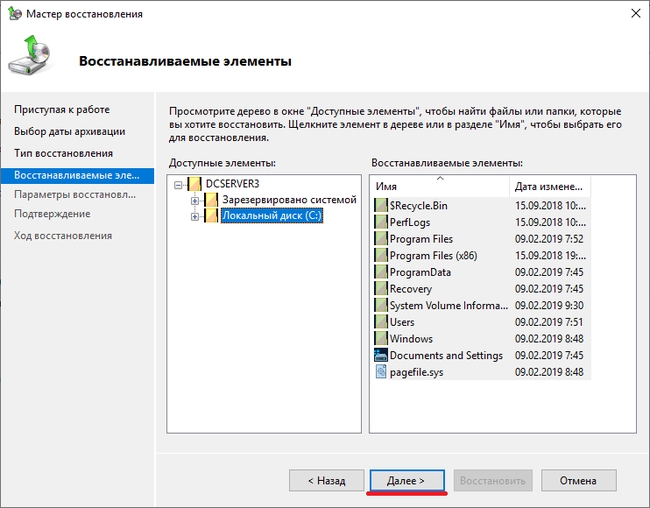650x508 pixels.
Task: Click the icon of Локальный диск (C:) node
Action: [x=211, y=216]
